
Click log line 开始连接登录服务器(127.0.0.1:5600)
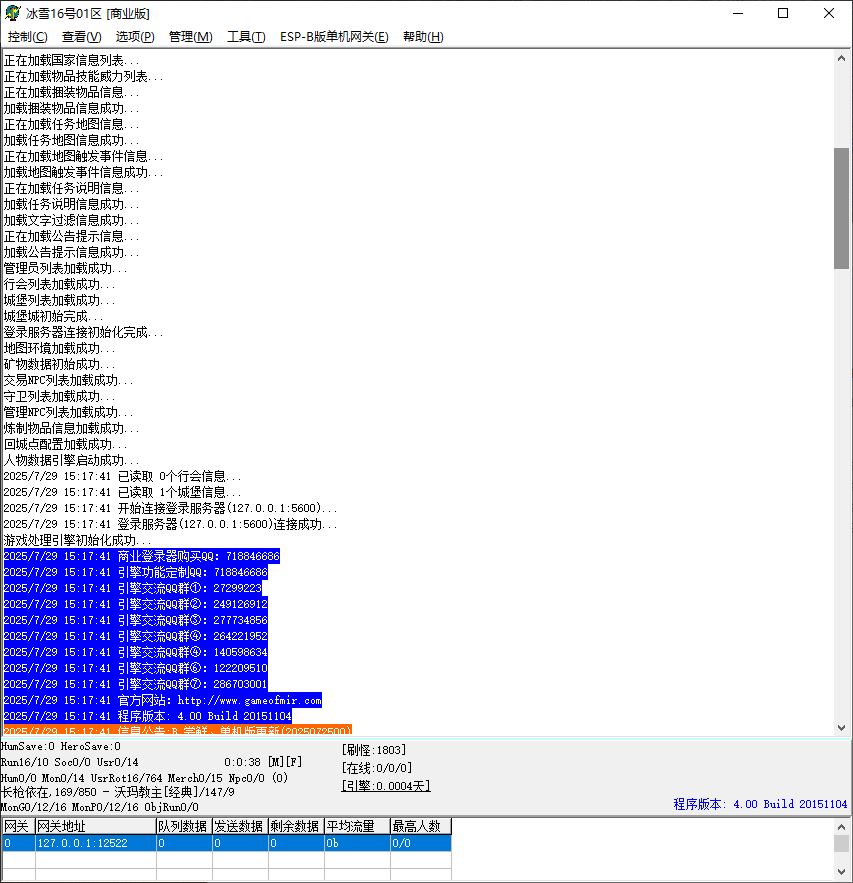(x=170, y=509)
